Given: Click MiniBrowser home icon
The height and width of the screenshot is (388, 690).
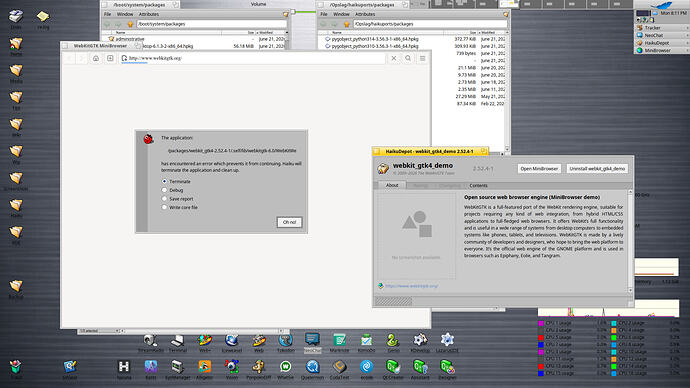Looking at the screenshot, I should [96, 58].
